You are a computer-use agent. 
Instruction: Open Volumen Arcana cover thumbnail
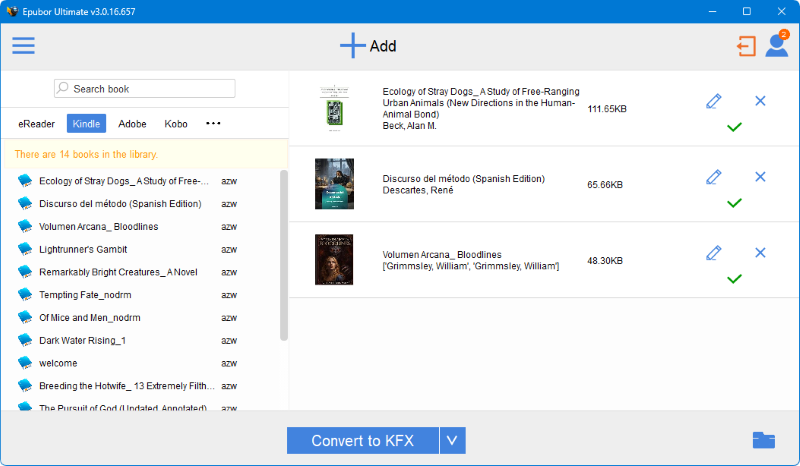coord(334,259)
